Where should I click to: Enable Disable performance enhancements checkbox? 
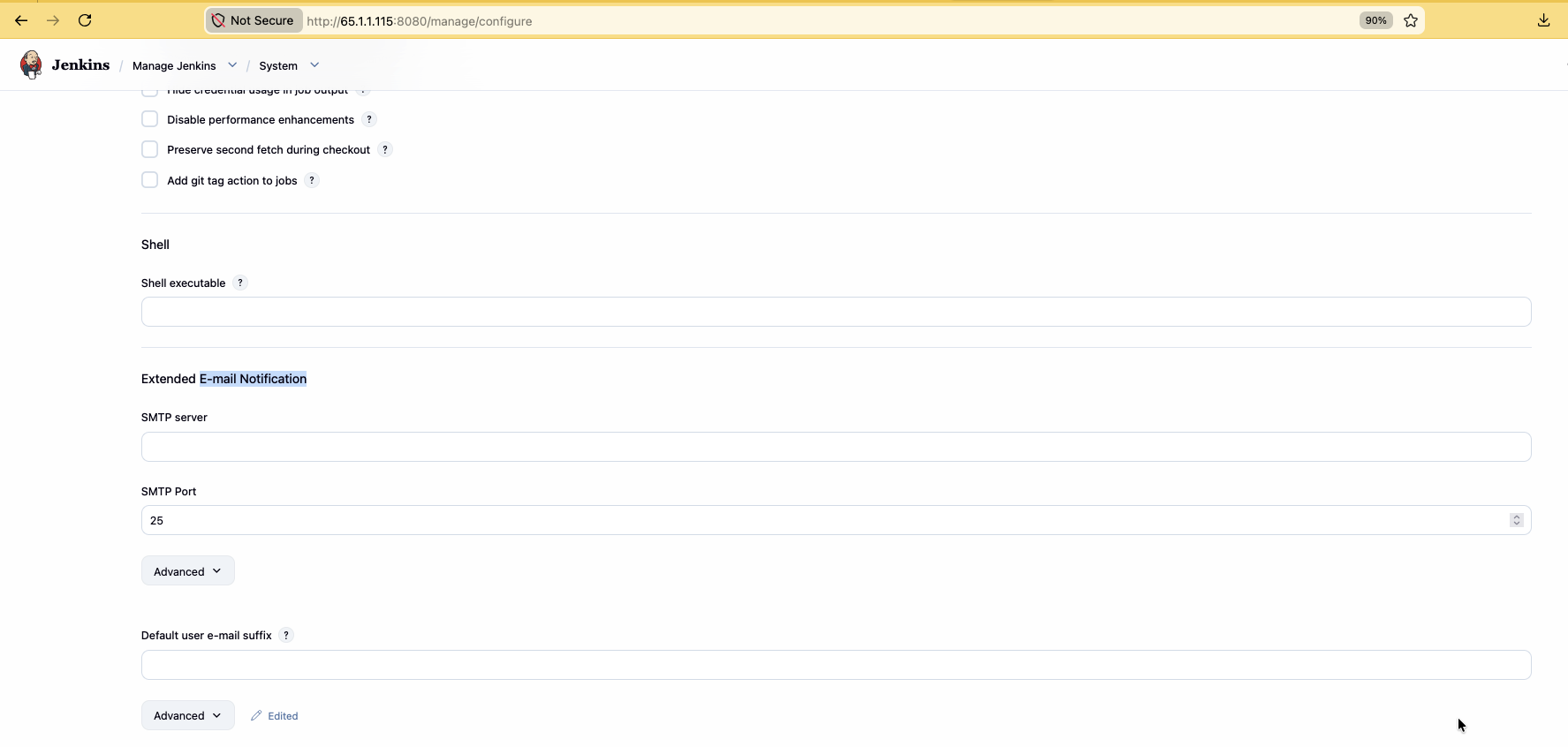150,119
